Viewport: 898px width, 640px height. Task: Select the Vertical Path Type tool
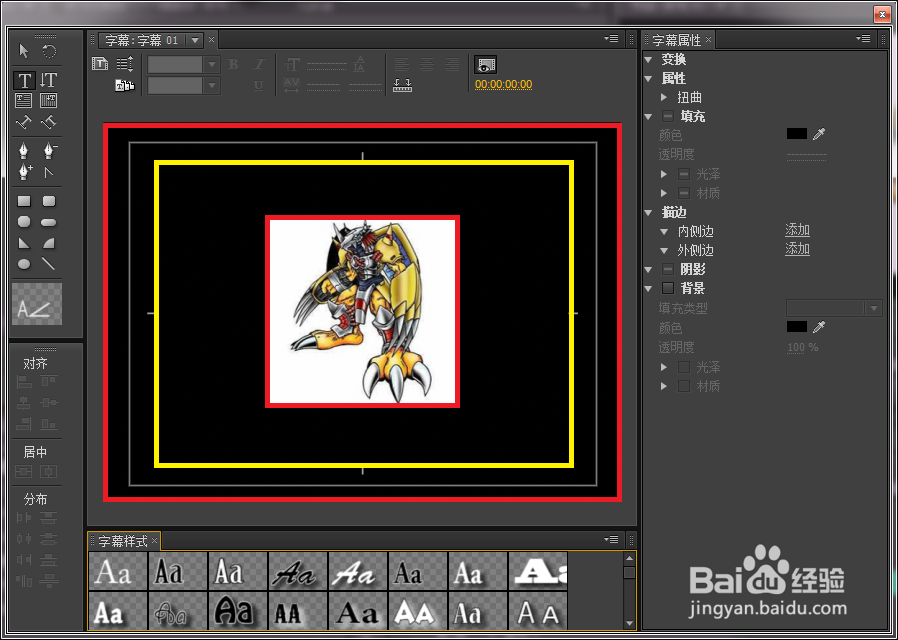coord(49,122)
